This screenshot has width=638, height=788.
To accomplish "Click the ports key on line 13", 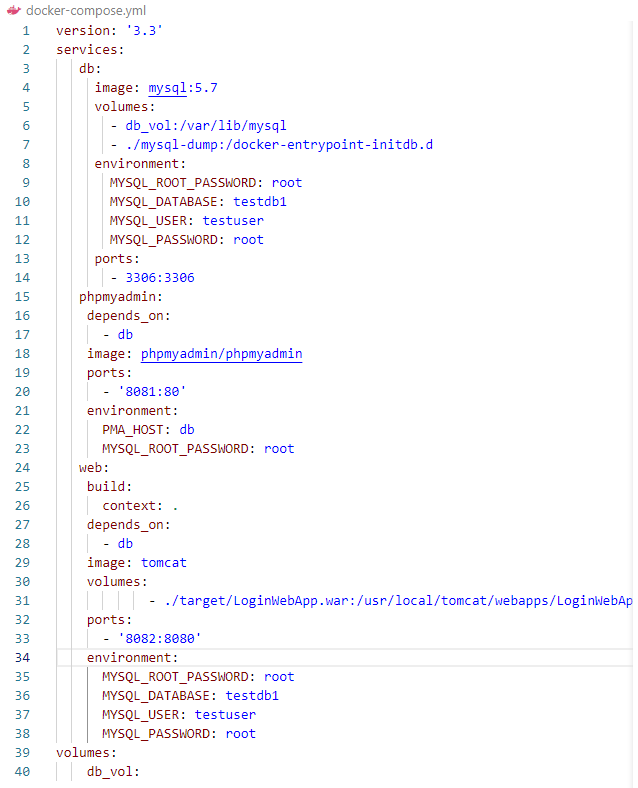I will pyautogui.click(x=114, y=259).
